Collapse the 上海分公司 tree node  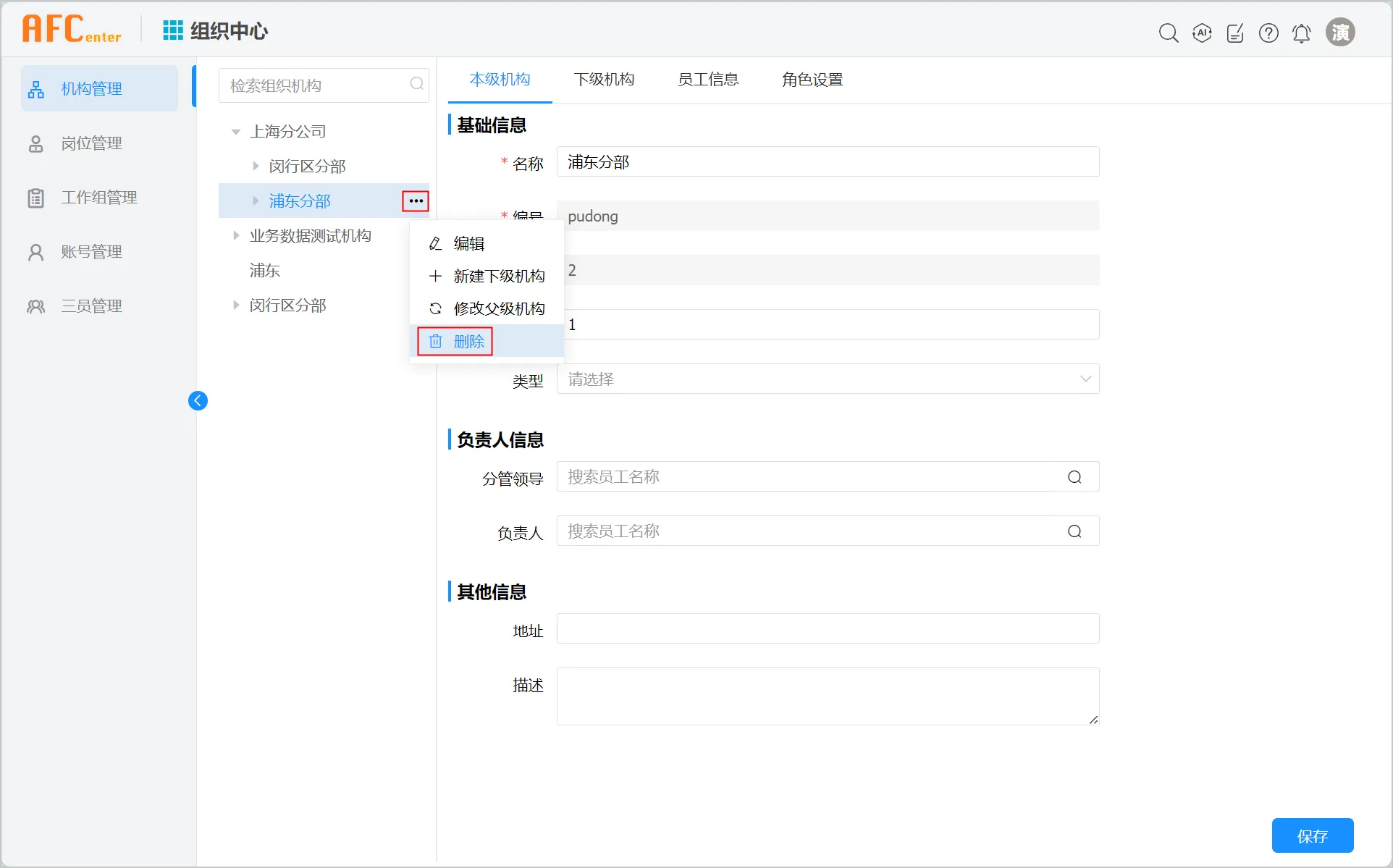(235, 132)
